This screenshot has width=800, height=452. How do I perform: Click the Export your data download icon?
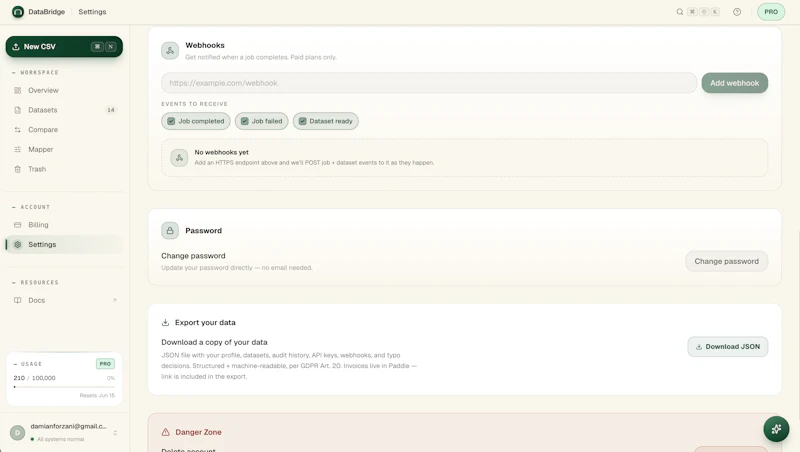[x=165, y=322]
